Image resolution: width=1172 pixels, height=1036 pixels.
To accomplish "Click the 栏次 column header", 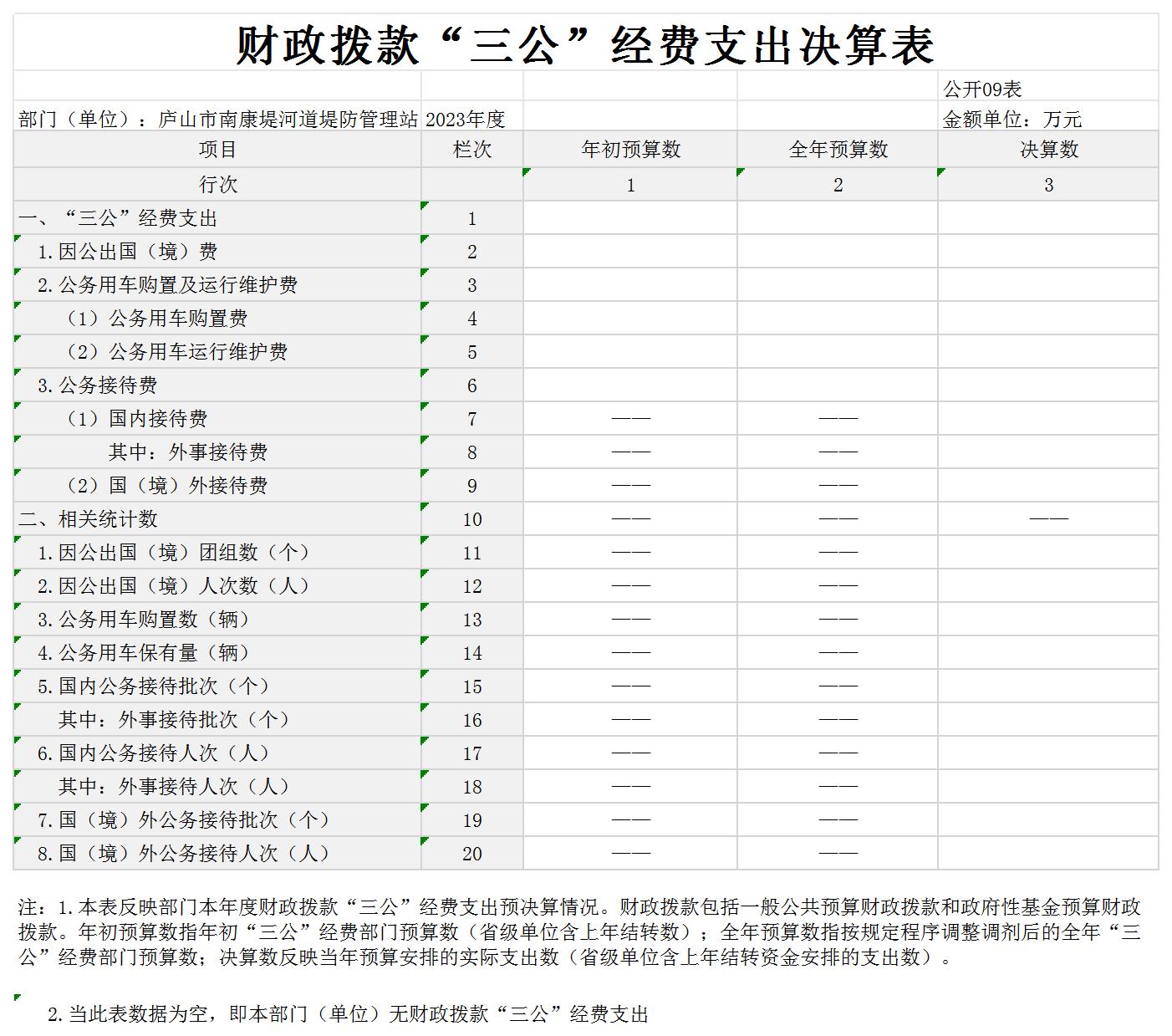I will (471, 150).
